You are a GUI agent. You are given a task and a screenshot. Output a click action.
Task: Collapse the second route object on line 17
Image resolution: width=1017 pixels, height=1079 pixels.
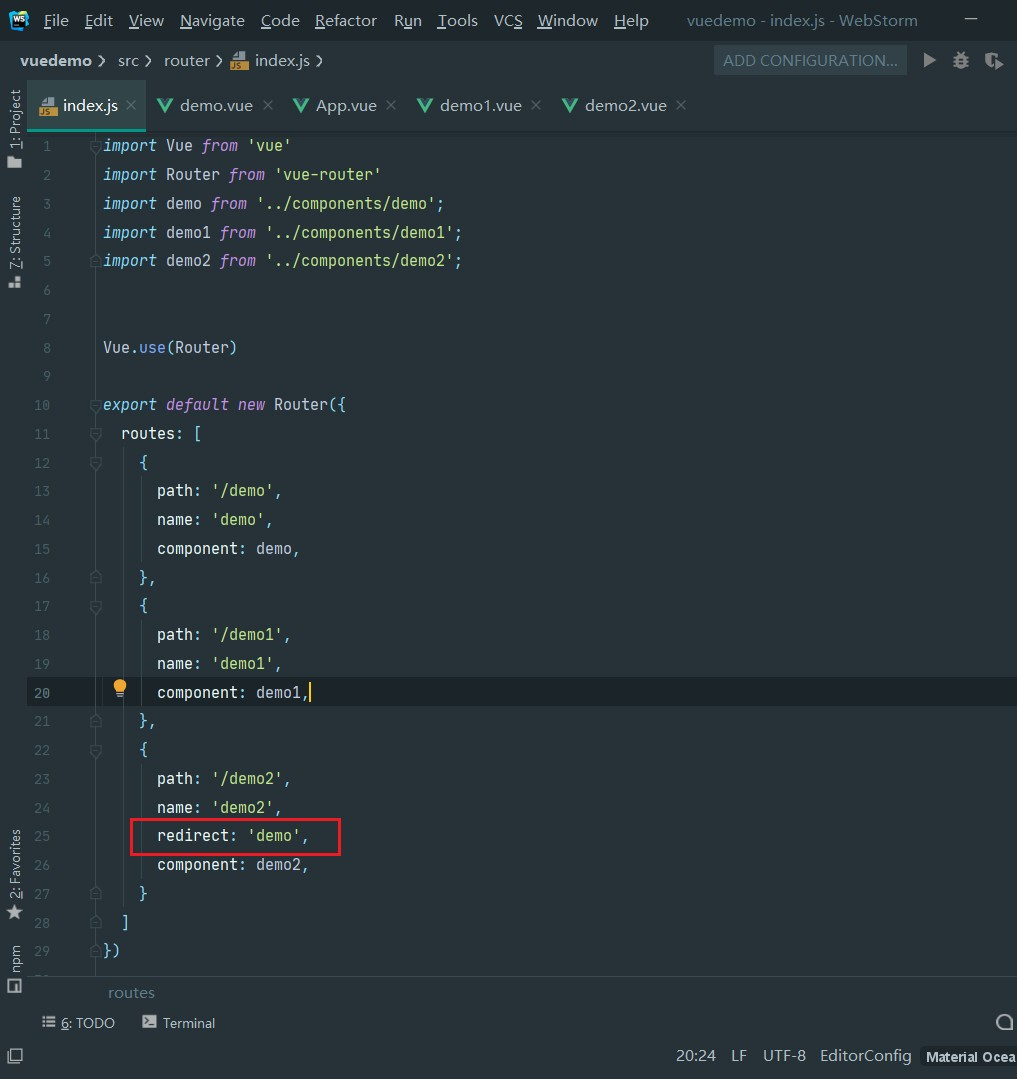click(x=96, y=607)
